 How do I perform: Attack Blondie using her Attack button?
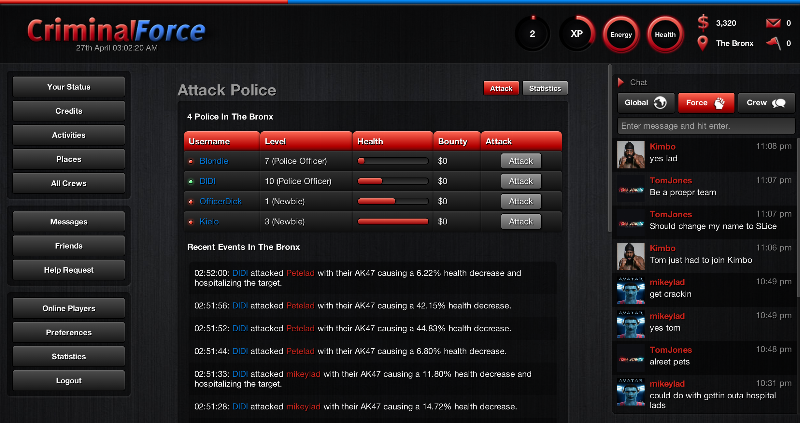(520, 161)
